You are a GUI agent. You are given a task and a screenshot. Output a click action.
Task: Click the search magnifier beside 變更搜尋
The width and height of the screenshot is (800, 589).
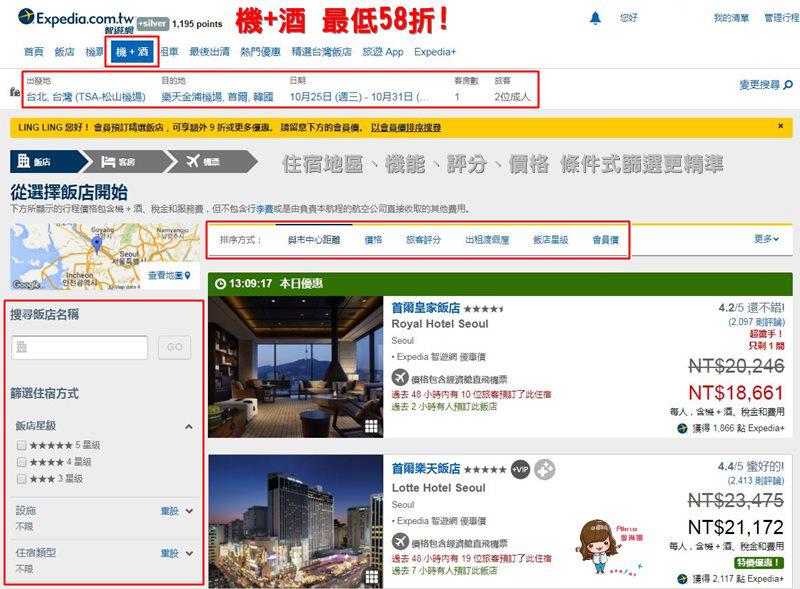(788, 85)
